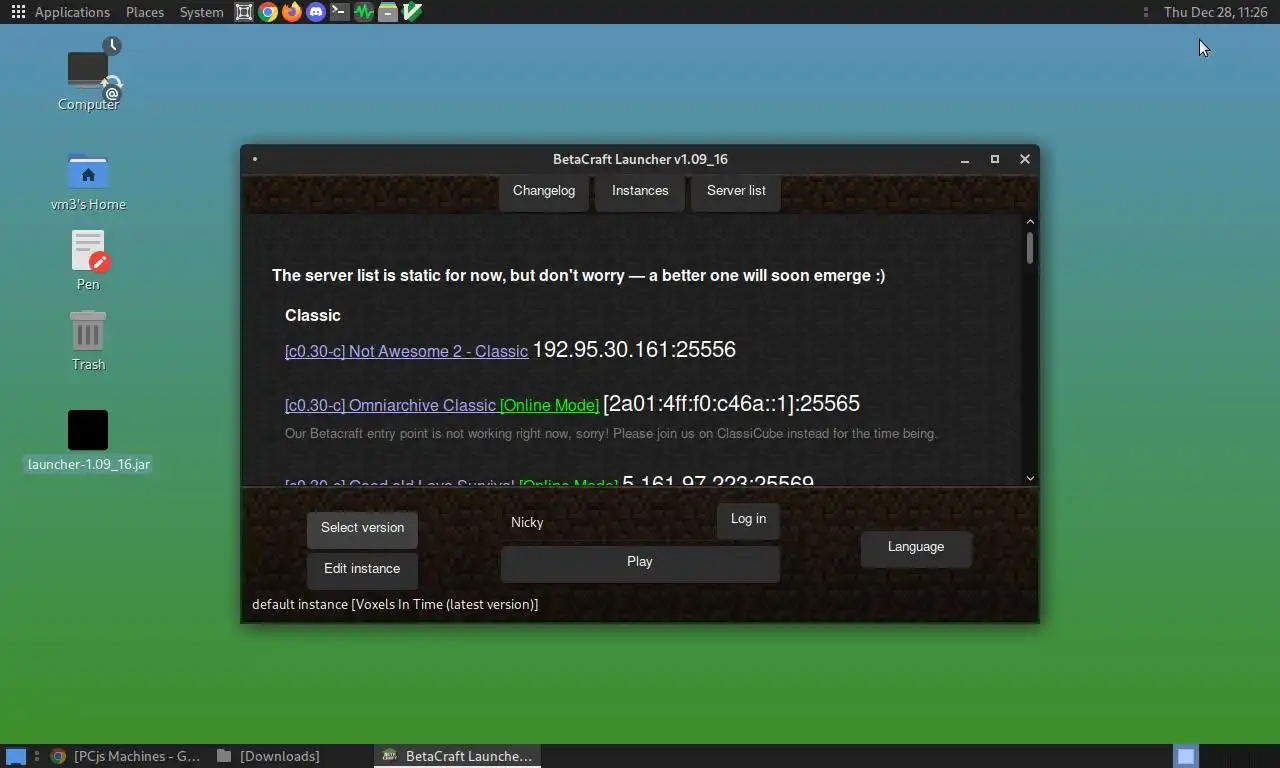
Task: Click the screenshot tool launcher icon
Action: [244, 12]
